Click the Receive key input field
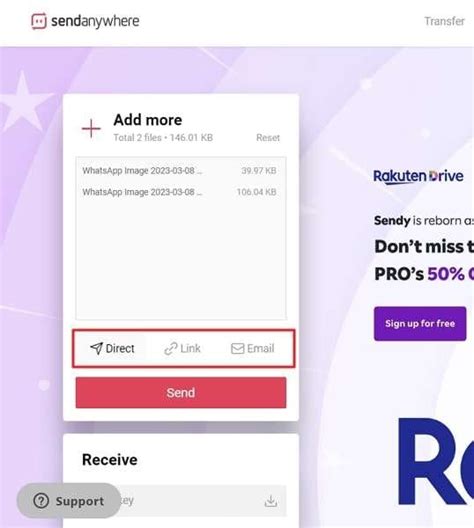This screenshot has height=528, width=474. pos(181,501)
